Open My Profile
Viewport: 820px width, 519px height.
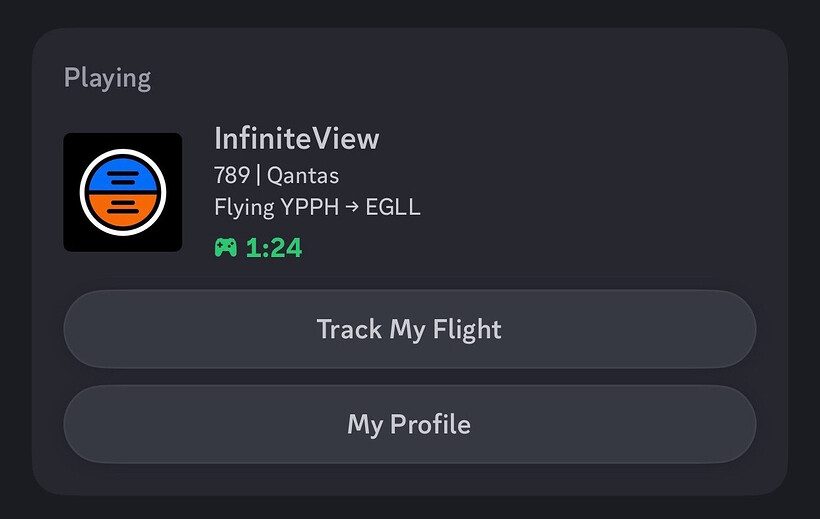click(409, 424)
